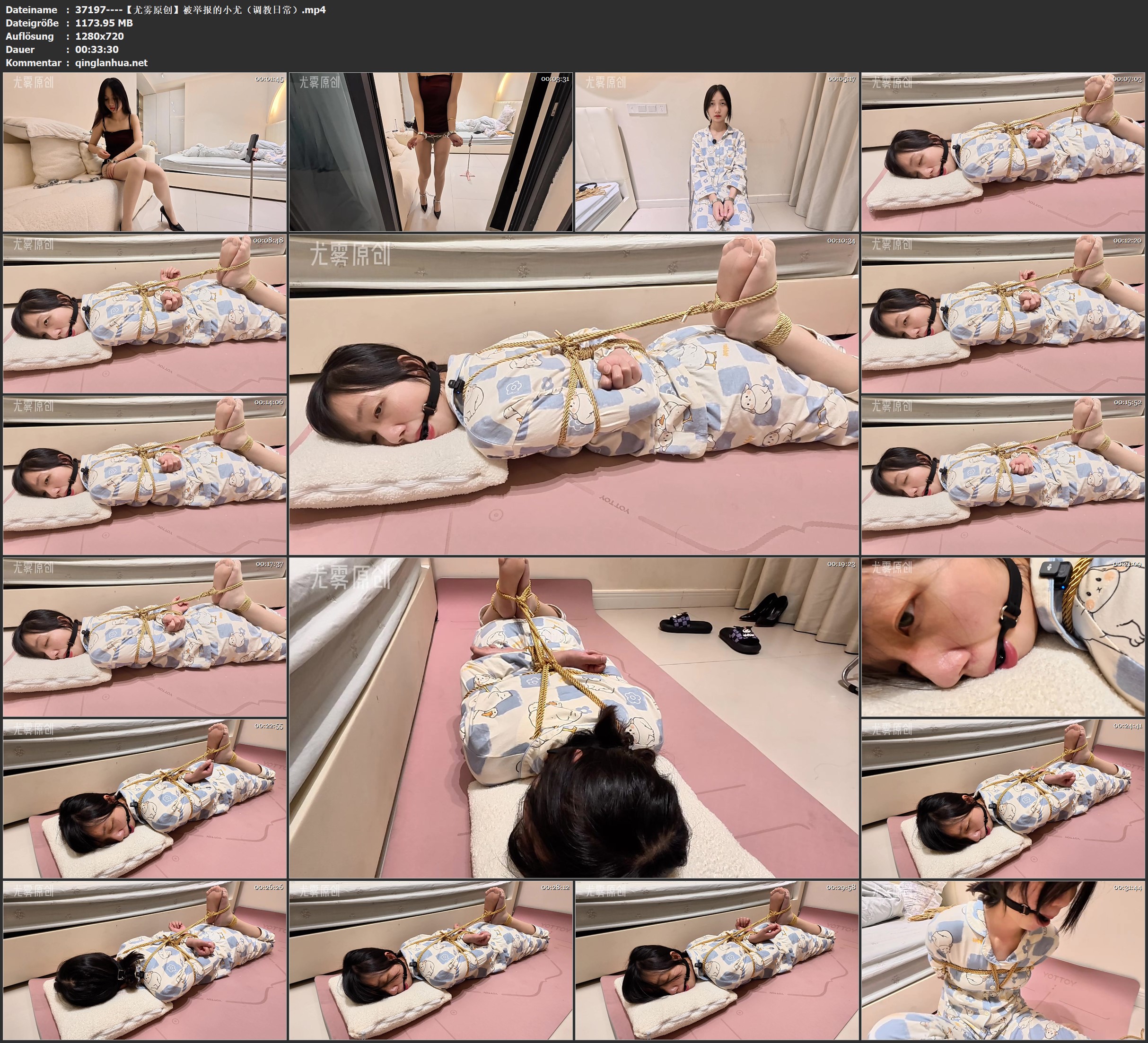Click the qinglanhua.net comment text
Image resolution: width=1148 pixels, height=1043 pixels.
coord(111,62)
